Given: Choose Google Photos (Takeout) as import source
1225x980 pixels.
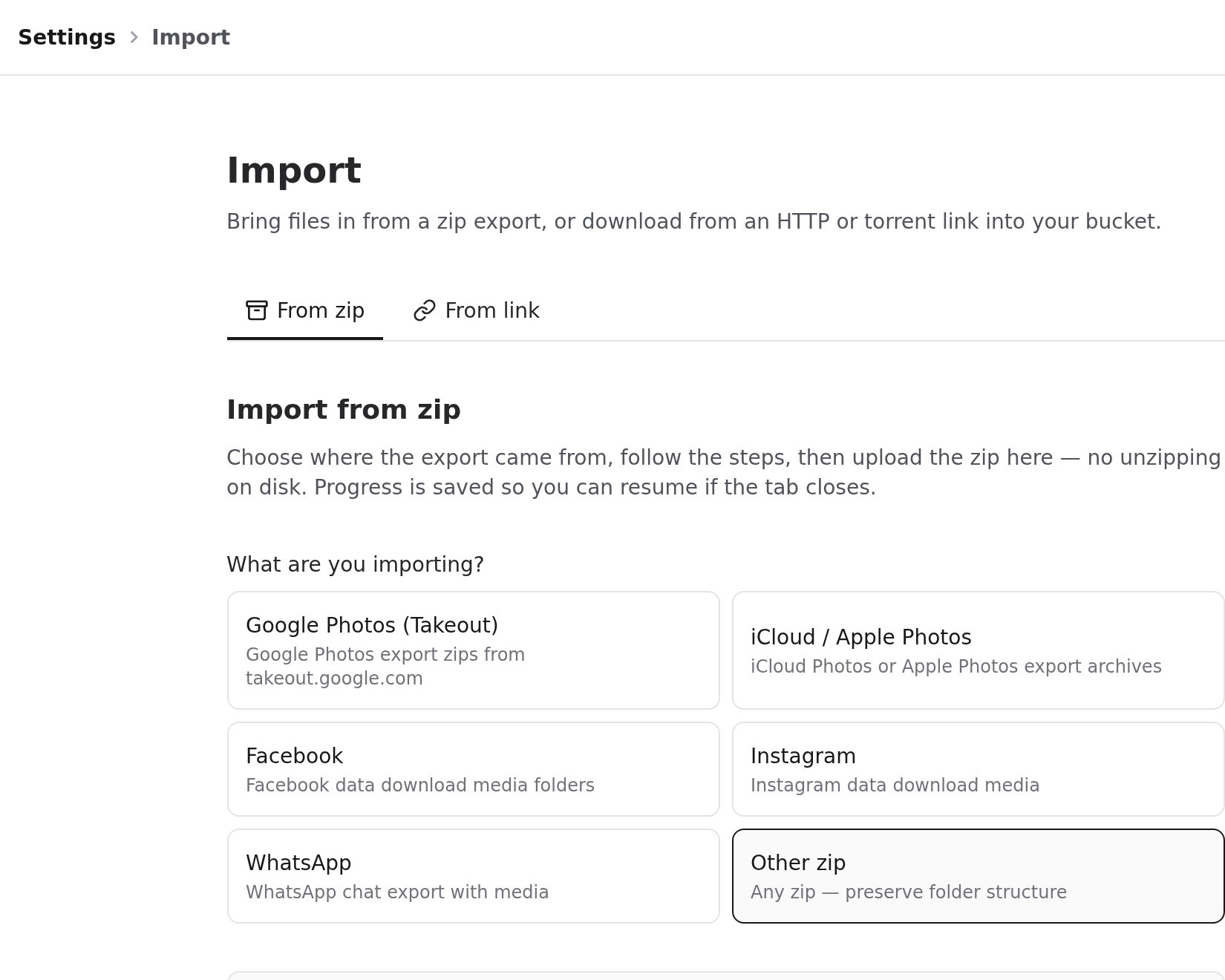Looking at the screenshot, I should tap(474, 650).
